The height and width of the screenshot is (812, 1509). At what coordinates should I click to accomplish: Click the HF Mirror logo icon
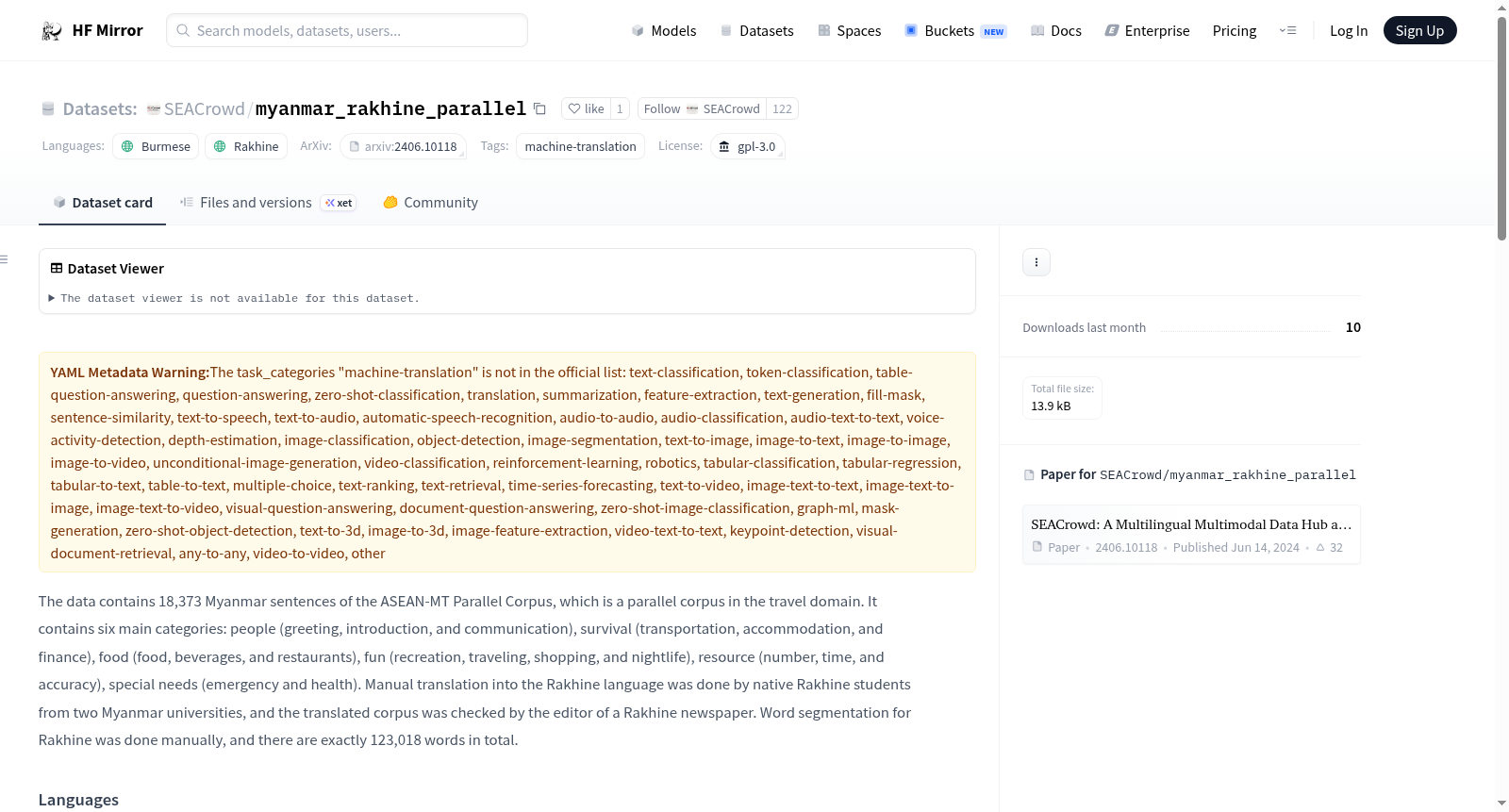click(x=52, y=30)
